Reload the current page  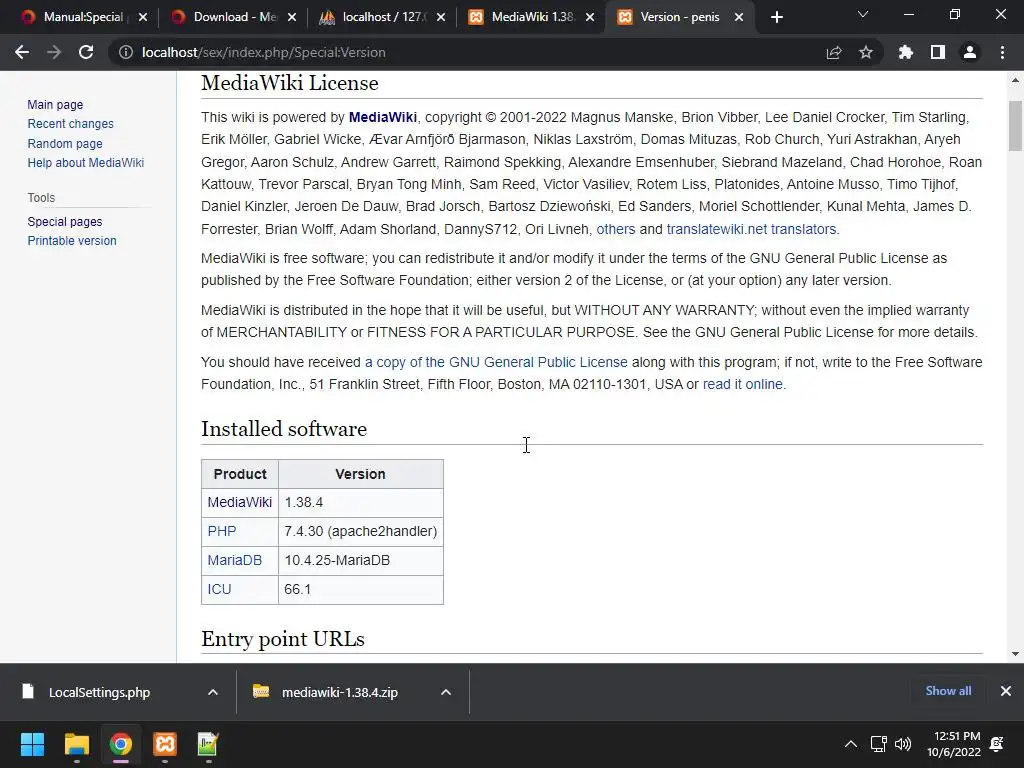point(86,52)
